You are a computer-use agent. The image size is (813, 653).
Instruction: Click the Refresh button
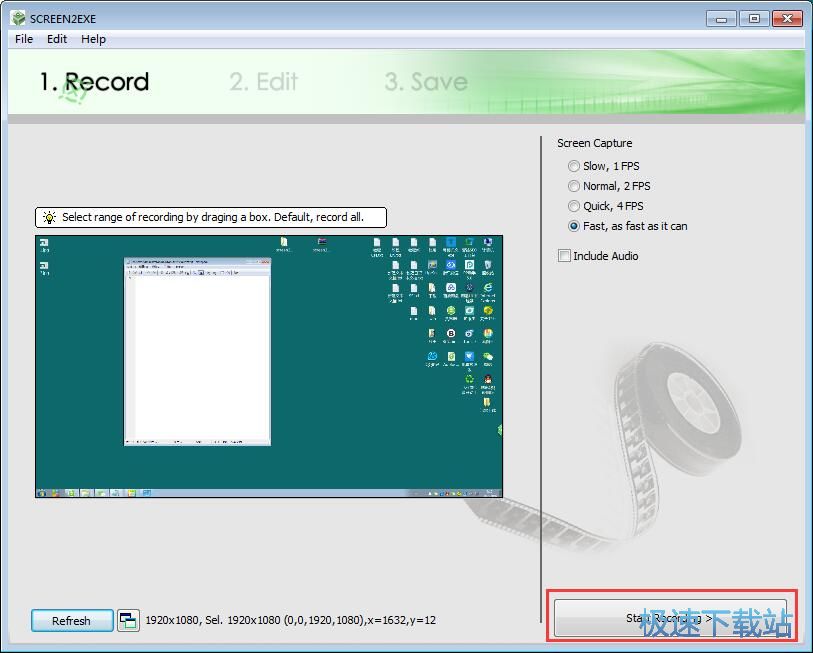click(x=71, y=620)
